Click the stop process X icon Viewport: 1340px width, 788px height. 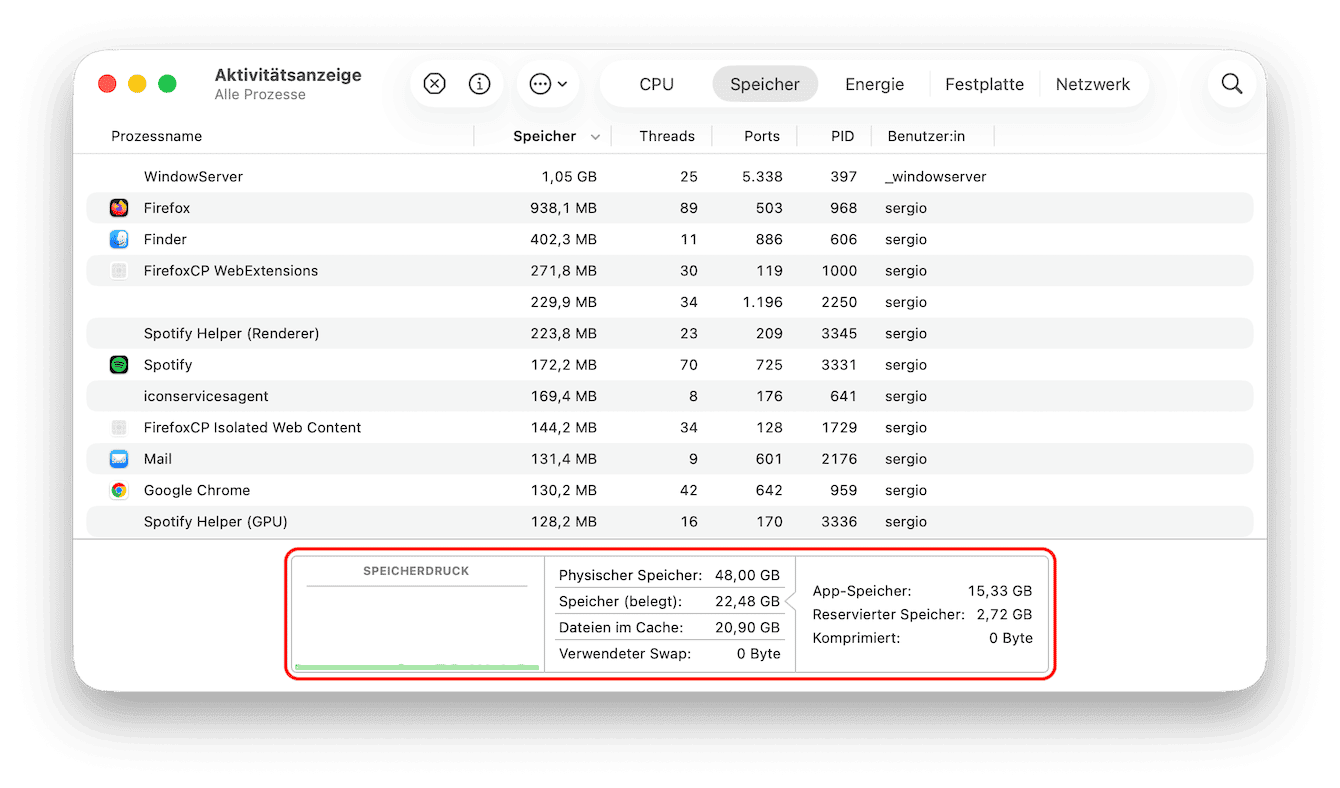(434, 84)
